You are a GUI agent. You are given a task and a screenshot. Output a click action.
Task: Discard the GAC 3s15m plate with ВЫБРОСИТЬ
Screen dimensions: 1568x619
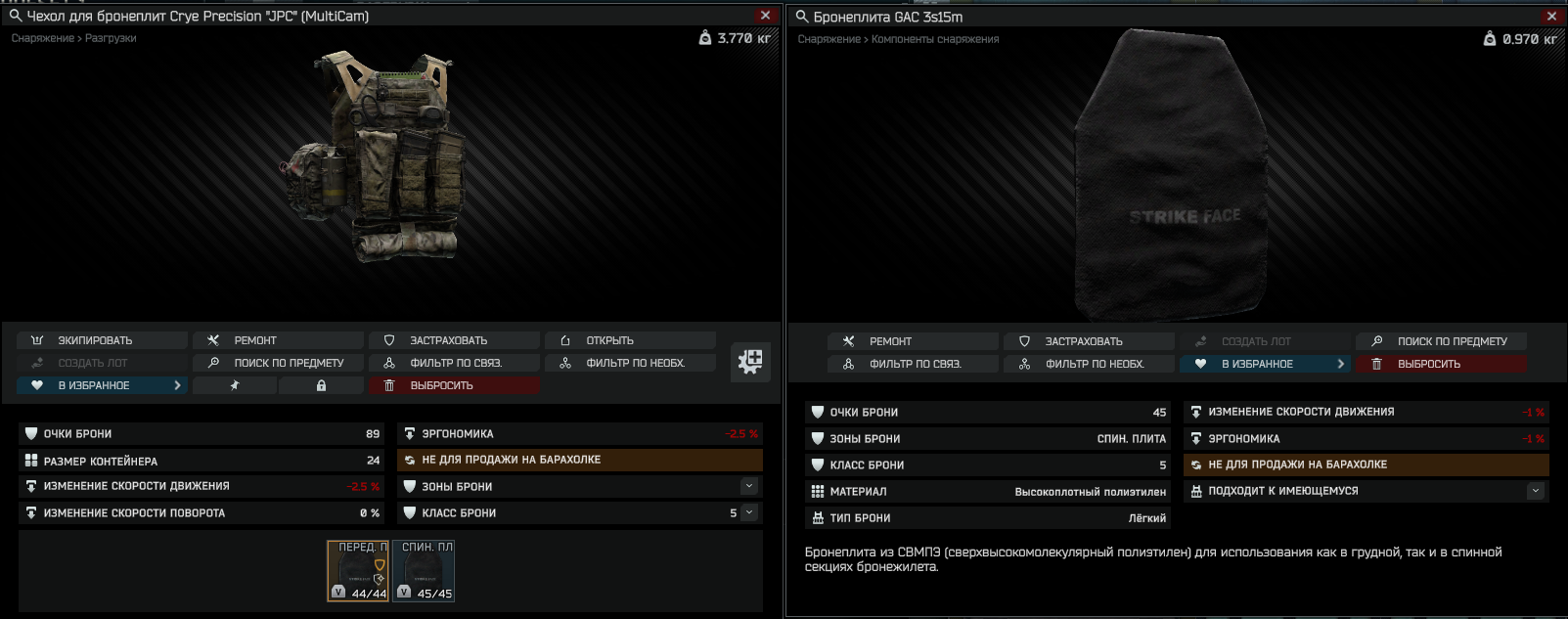[x=1441, y=364]
